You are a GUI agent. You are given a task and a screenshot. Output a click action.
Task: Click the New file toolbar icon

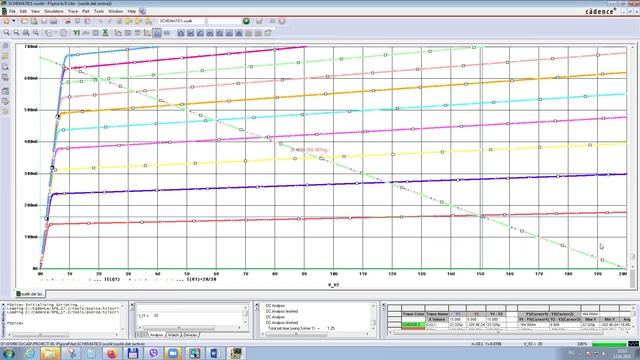click(7, 21)
